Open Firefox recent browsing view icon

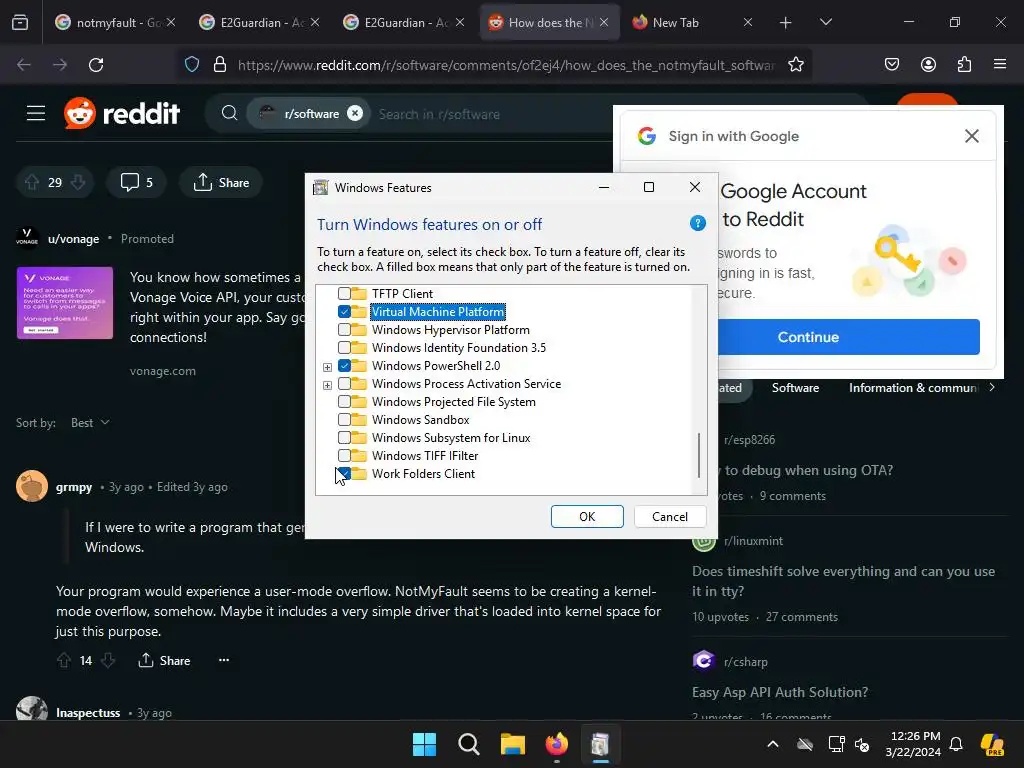coord(20,22)
